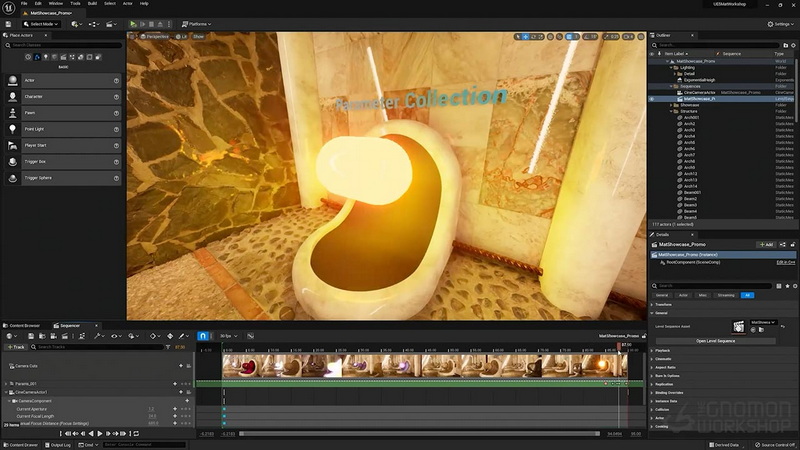800x450 pixels.
Task: Click the track filter funnel icon
Action: click(x=168, y=347)
